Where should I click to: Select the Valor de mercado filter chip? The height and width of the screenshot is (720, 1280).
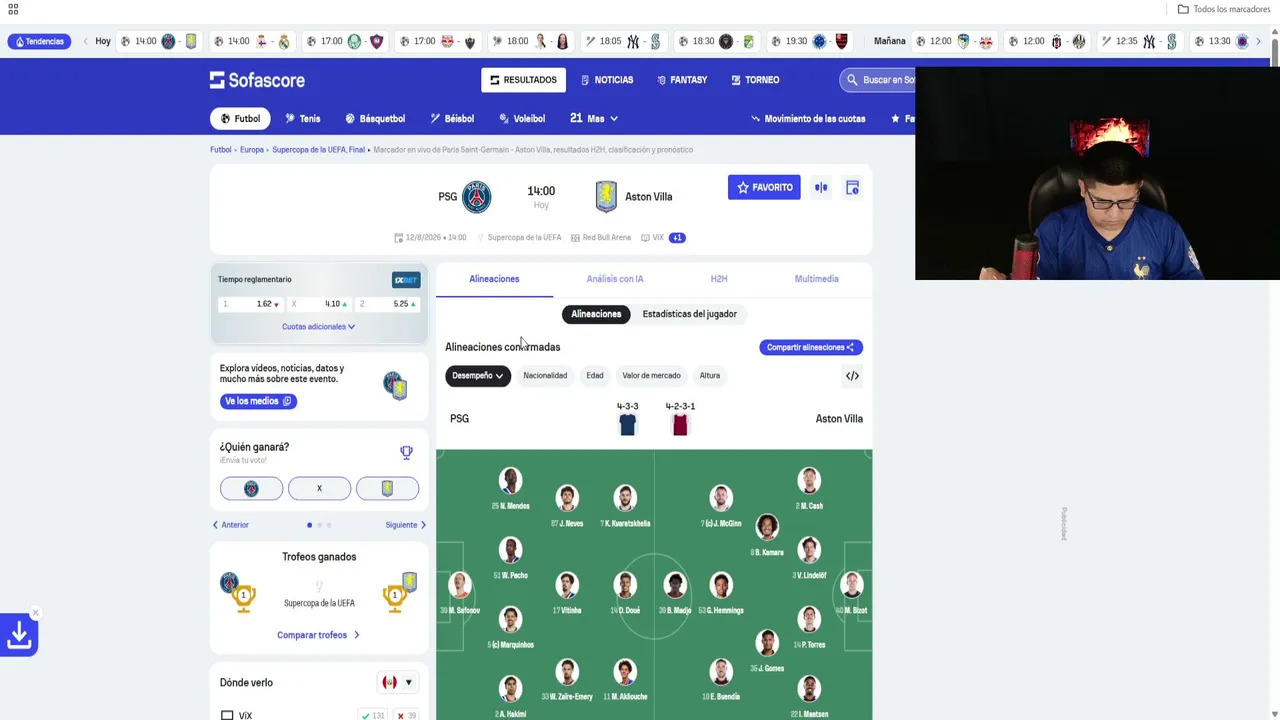(x=651, y=376)
